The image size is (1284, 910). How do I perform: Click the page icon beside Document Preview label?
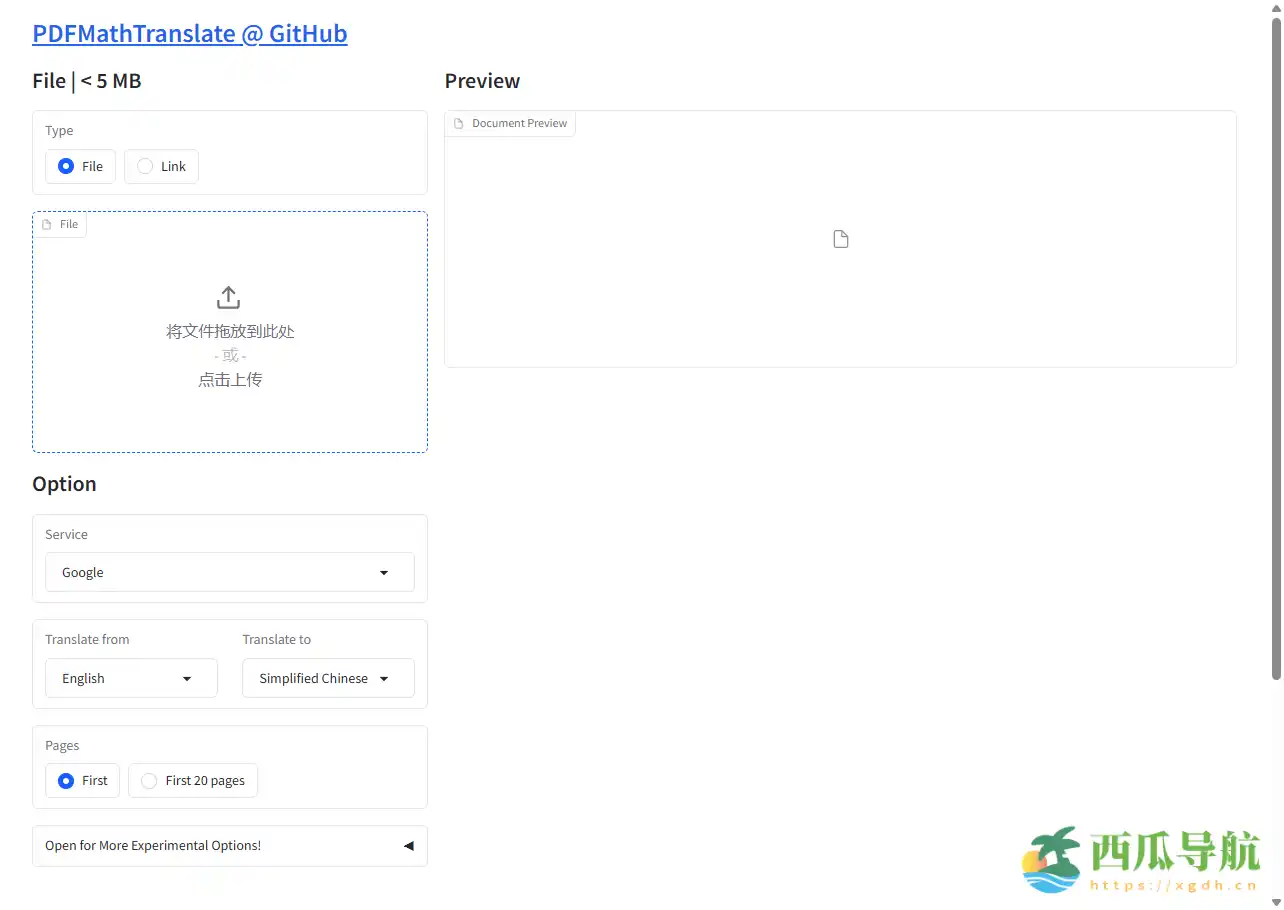459,123
